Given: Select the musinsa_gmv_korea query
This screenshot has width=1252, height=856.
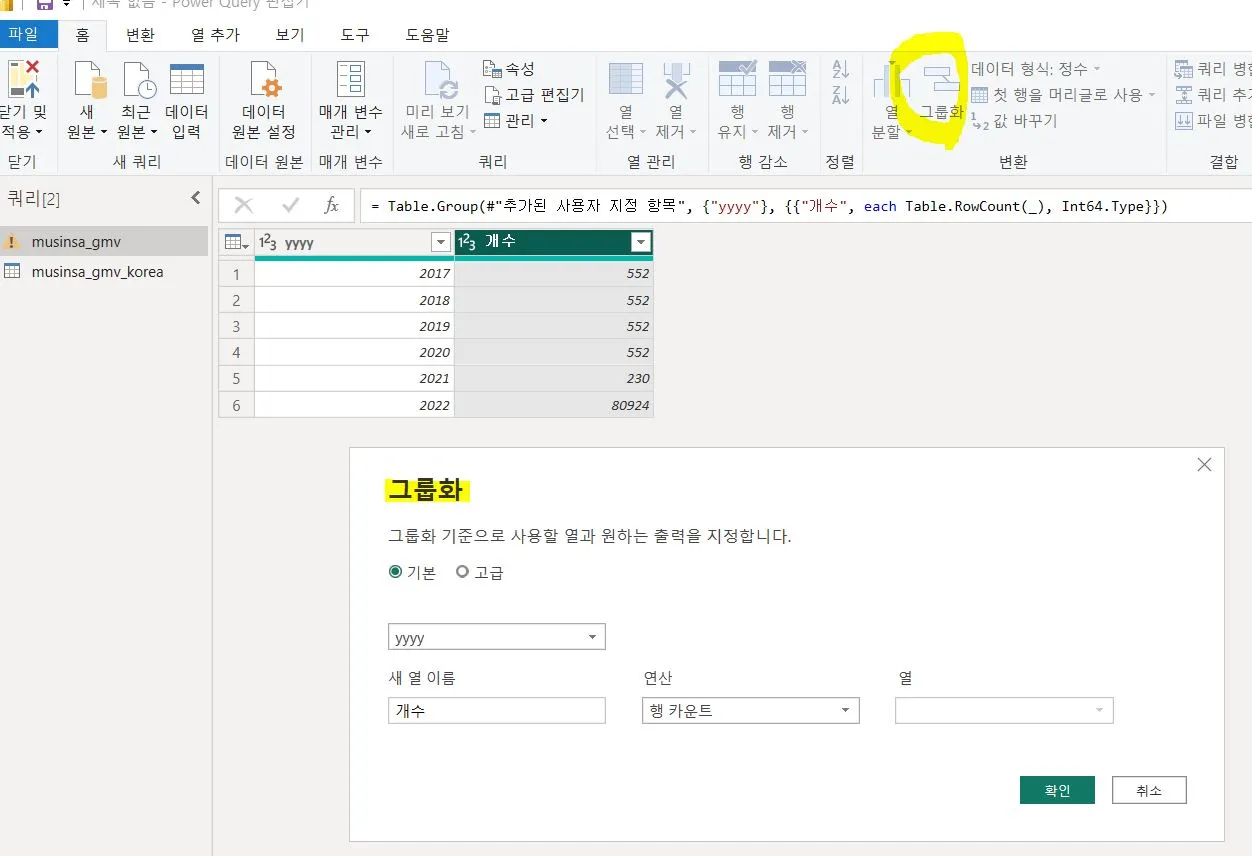Looking at the screenshot, I should [104, 271].
